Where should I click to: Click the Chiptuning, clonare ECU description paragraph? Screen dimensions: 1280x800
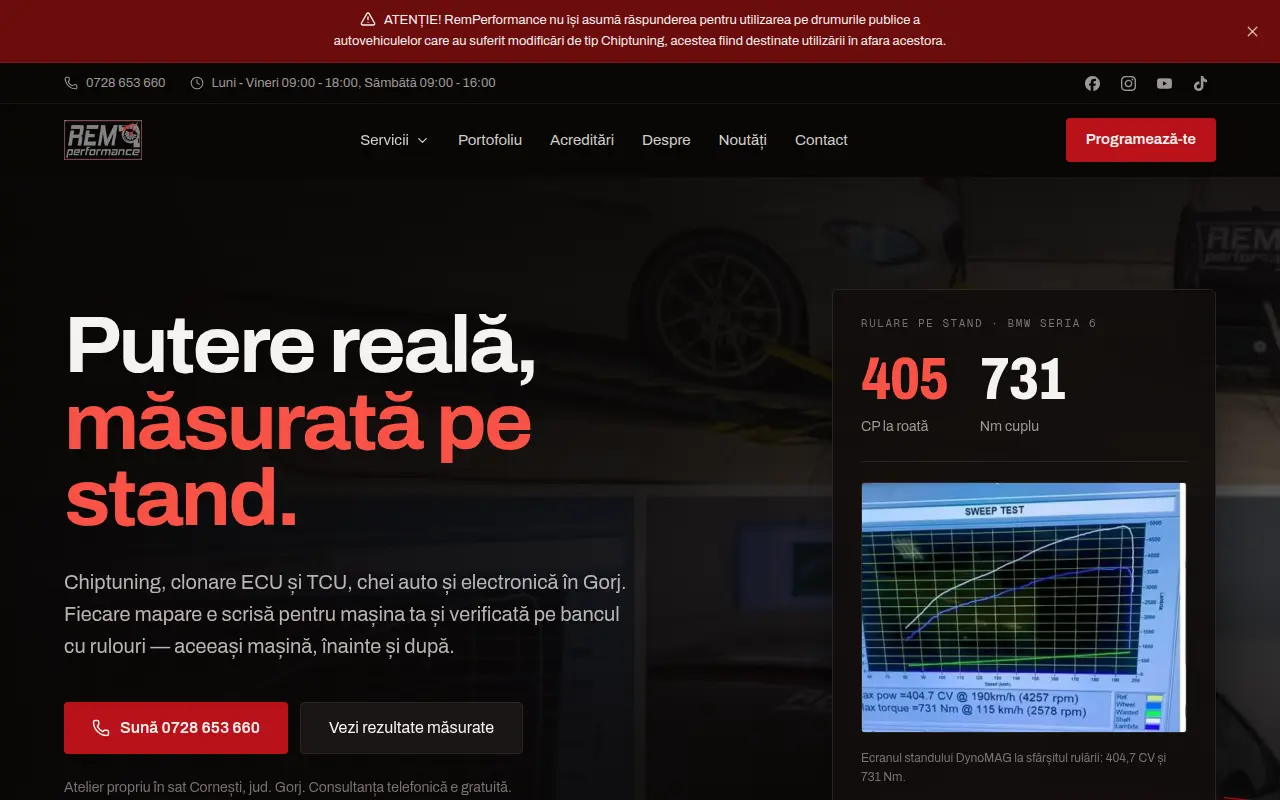pyautogui.click(x=345, y=614)
